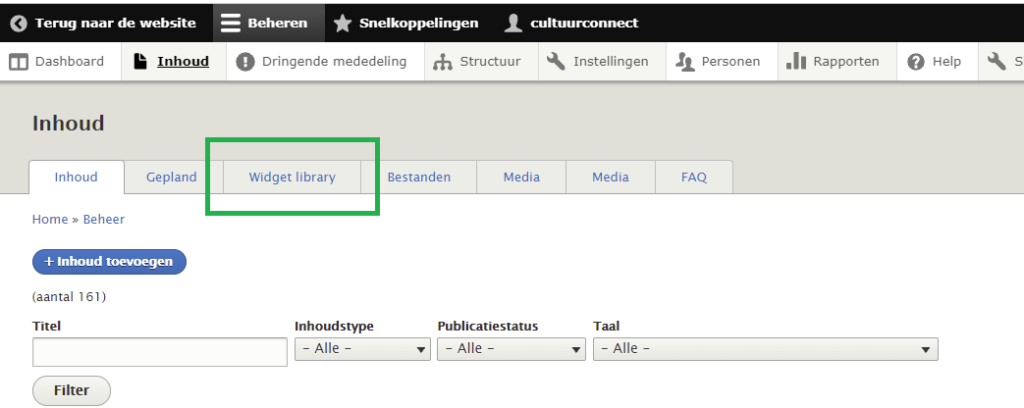Click the Instellingen wrench icon
Screen dimensions: 1024x408
coord(557,62)
